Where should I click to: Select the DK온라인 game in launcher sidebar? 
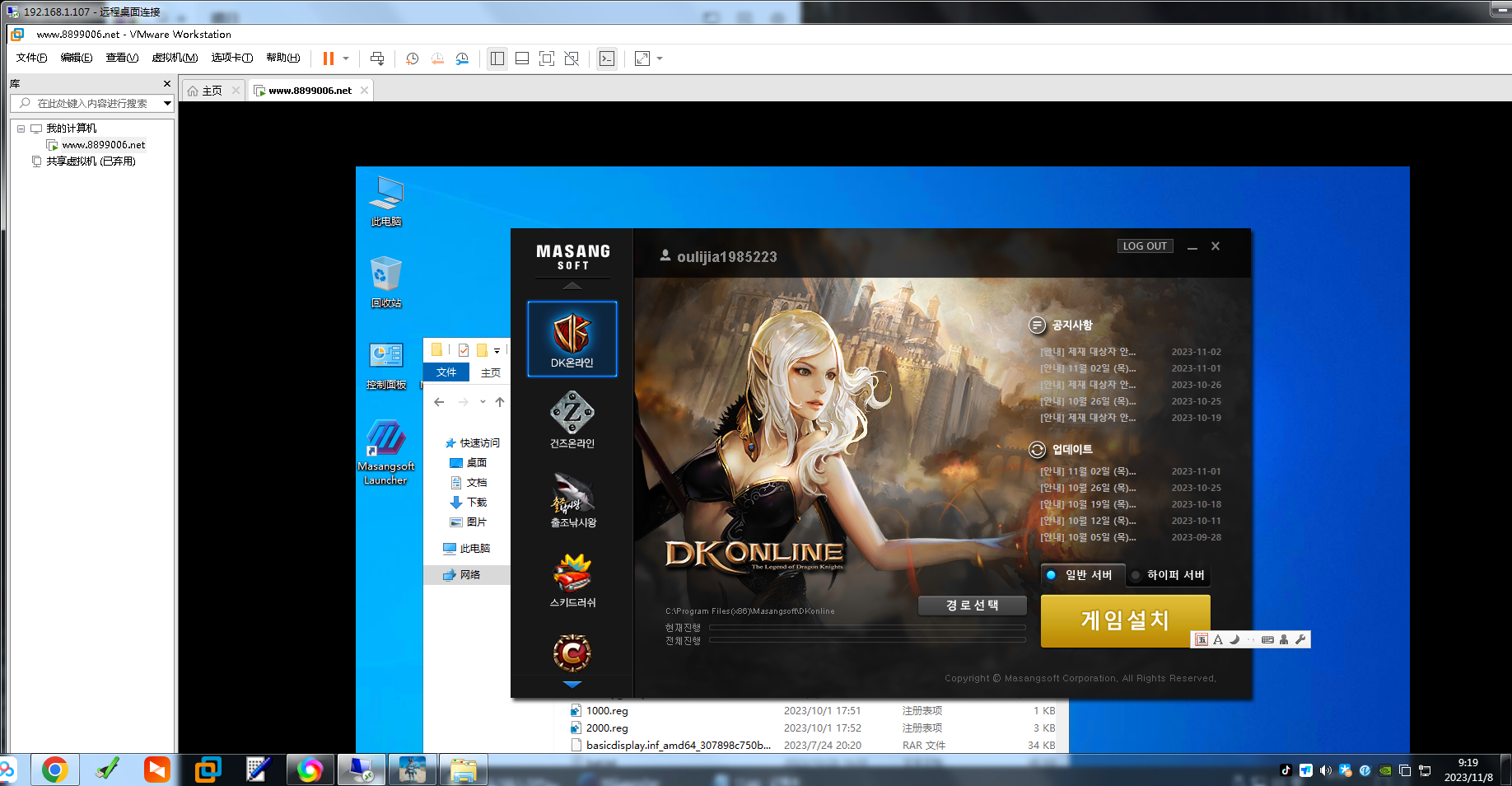pyautogui.click(x=572, y=339)
